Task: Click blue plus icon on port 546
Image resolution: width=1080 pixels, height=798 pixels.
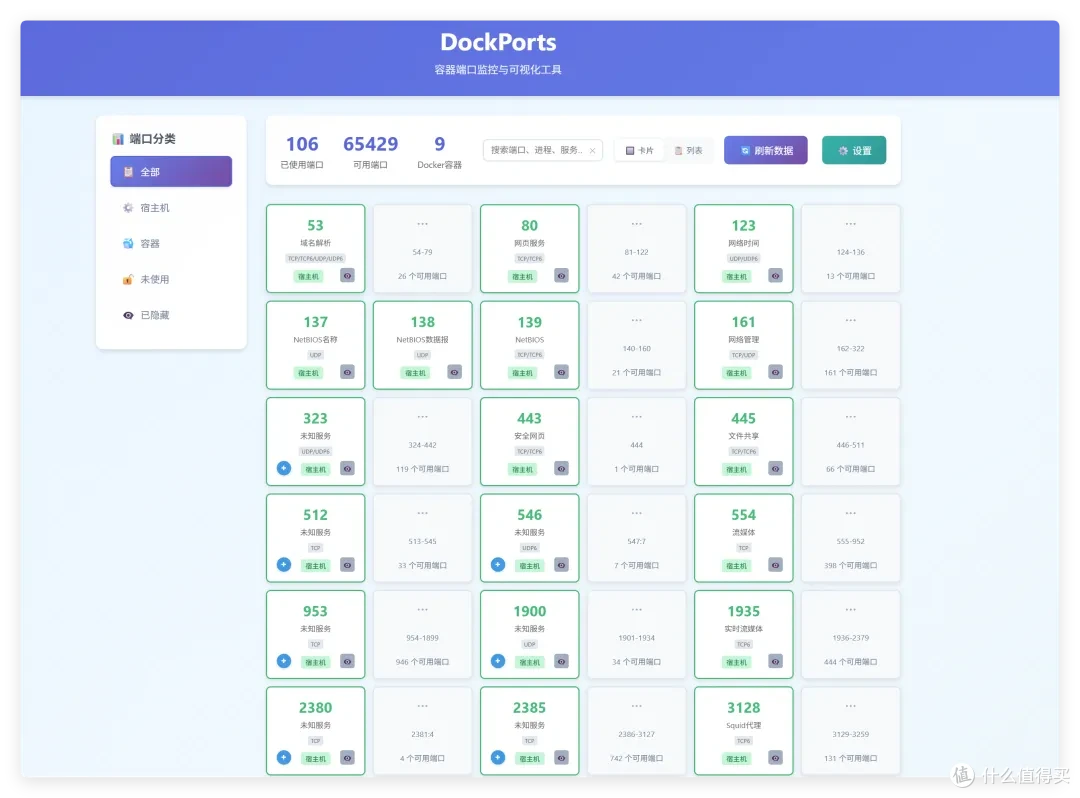Action: [498, 565]
